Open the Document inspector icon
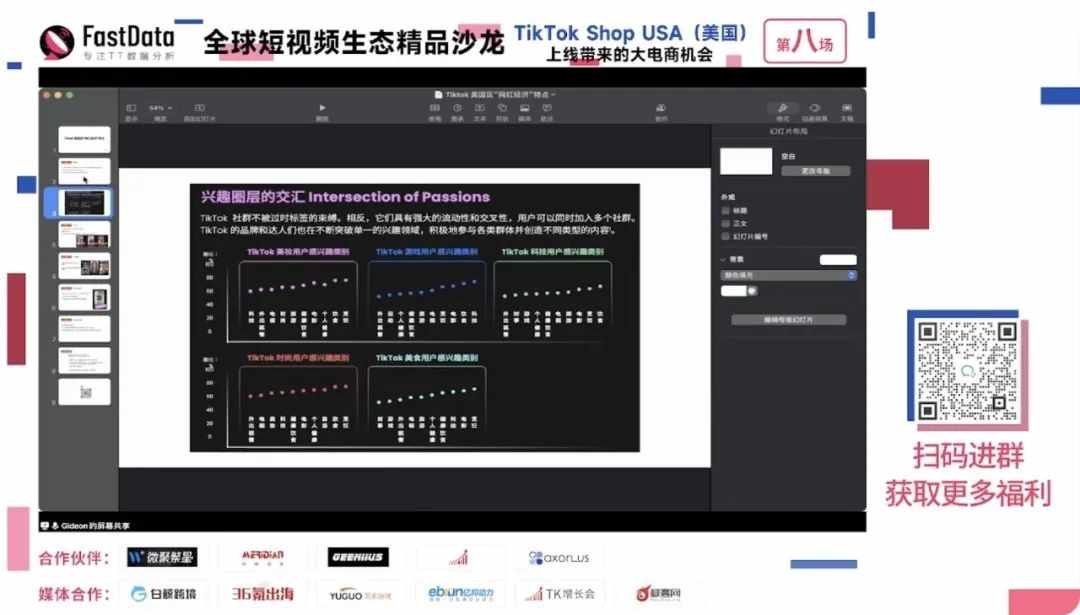The width and height of the screenshot is (1080, 615). [x=847, y=108]
